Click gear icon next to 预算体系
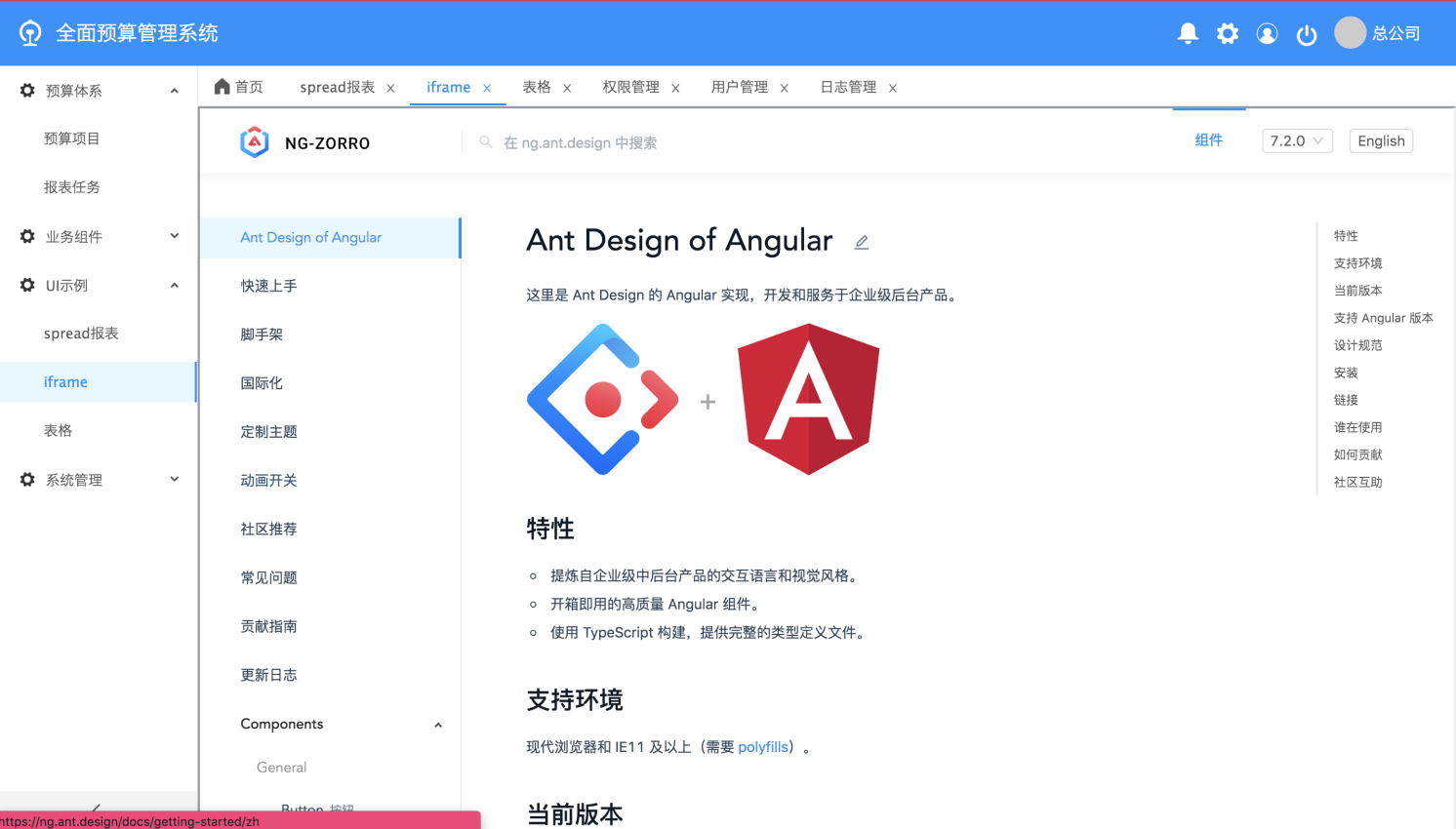 [x=27, y=91]
